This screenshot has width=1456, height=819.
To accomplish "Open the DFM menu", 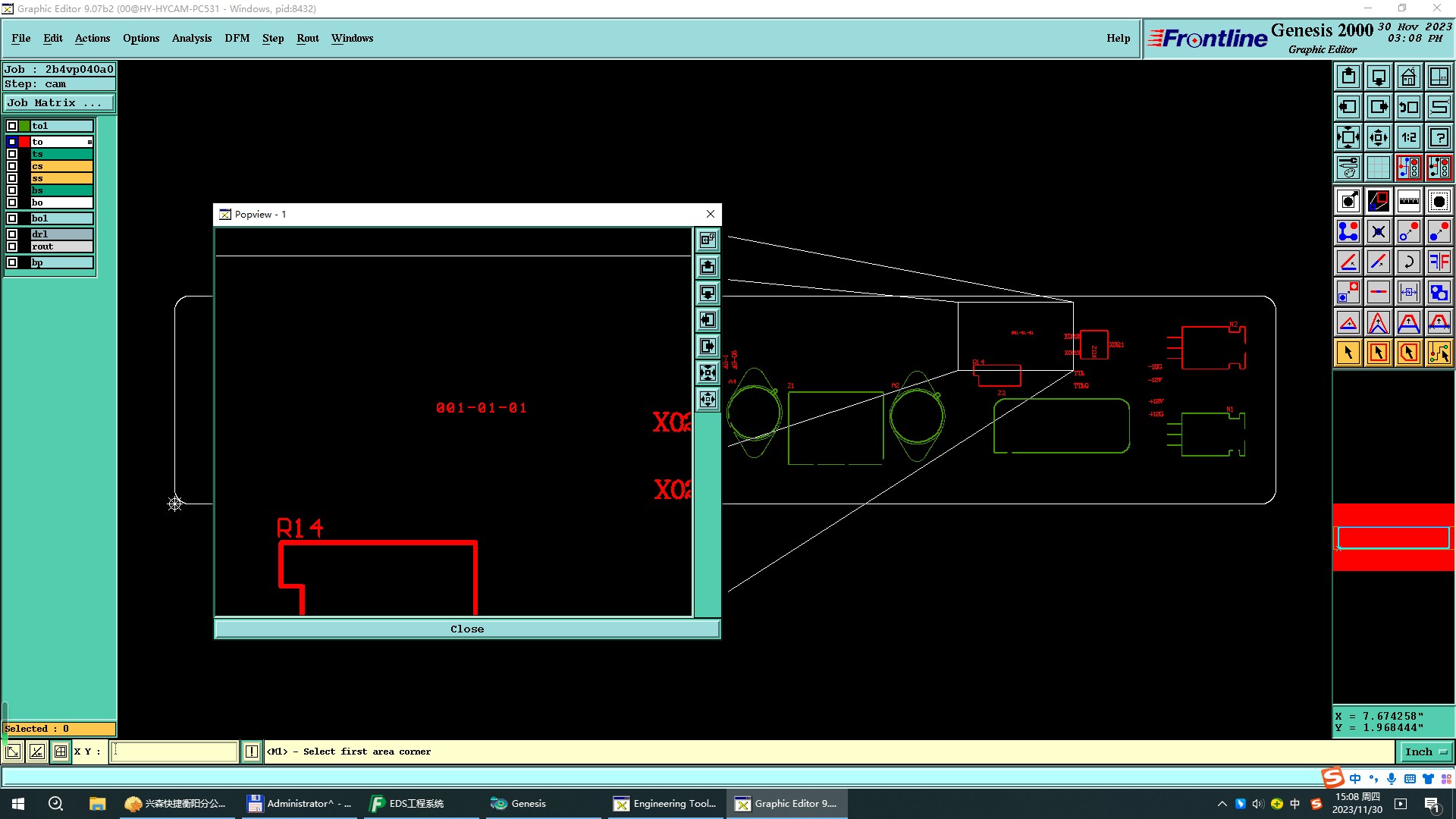I will [237, 38].
